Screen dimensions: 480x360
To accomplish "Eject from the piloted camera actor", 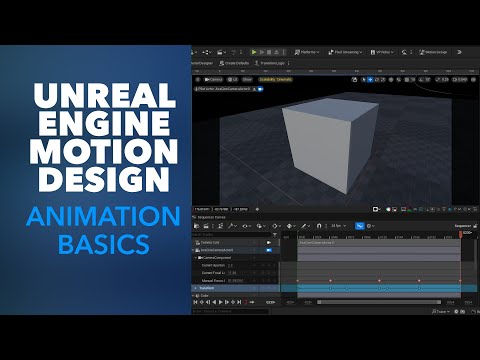I will (x=254, y=89).
